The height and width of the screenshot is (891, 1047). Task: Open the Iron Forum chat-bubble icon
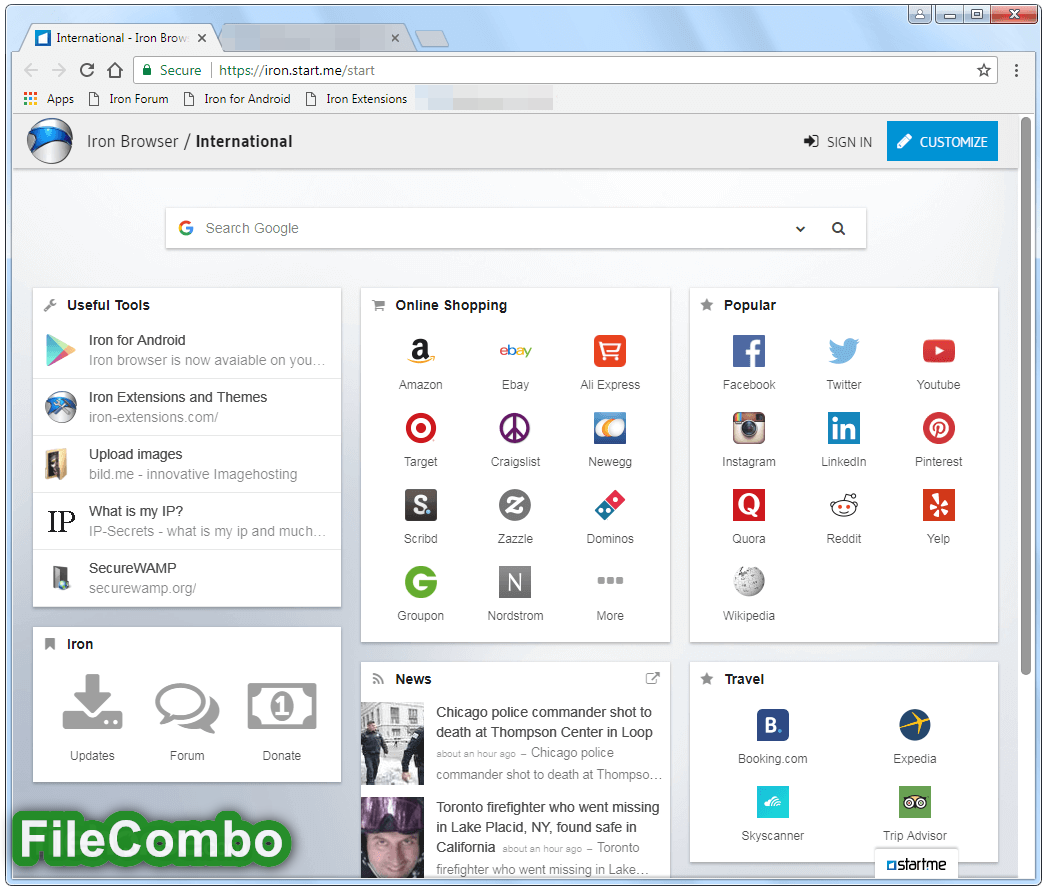click(x=187, y=707)
